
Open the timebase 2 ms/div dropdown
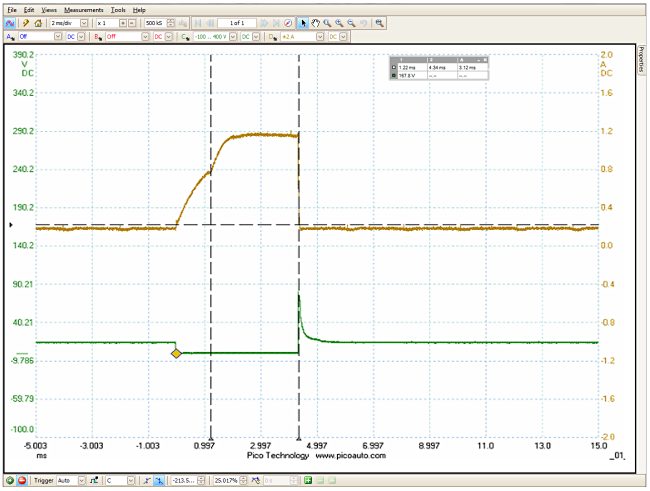click(x=82, y=22)
